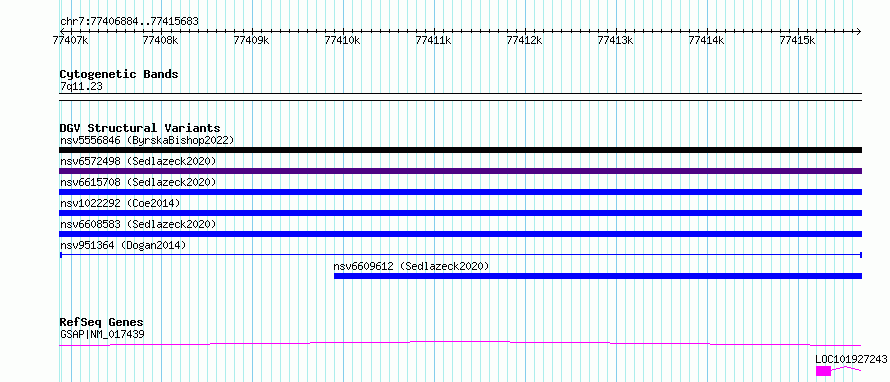890x382 pixels.
Task: Select the nsv951364 (Dogan2014) label
Action: pos(123,245)
